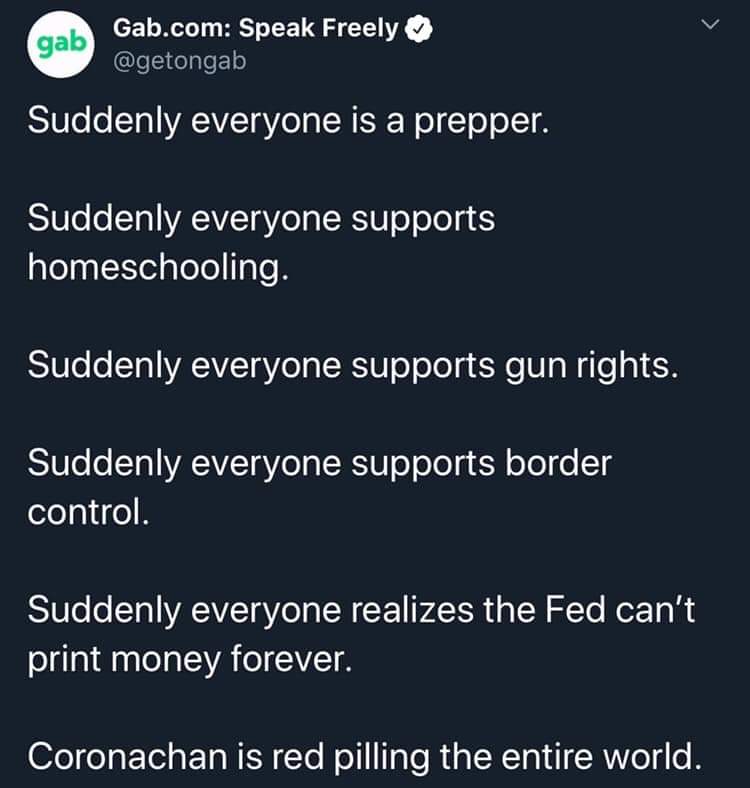Click the word "homeschooling."
750x788 pixels.
tap(158, 267)
